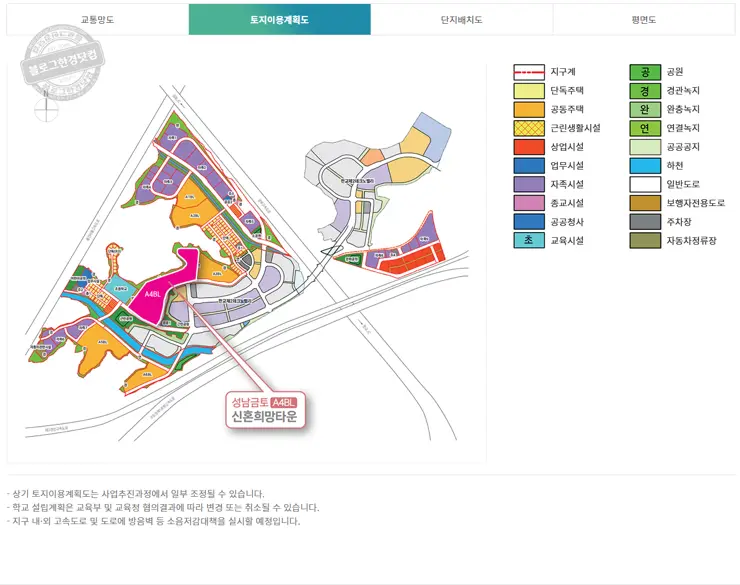Viewport: 740px width, 585px height.
Task: Select the 토지이용계획도 tab
Action: coord(280,19)
